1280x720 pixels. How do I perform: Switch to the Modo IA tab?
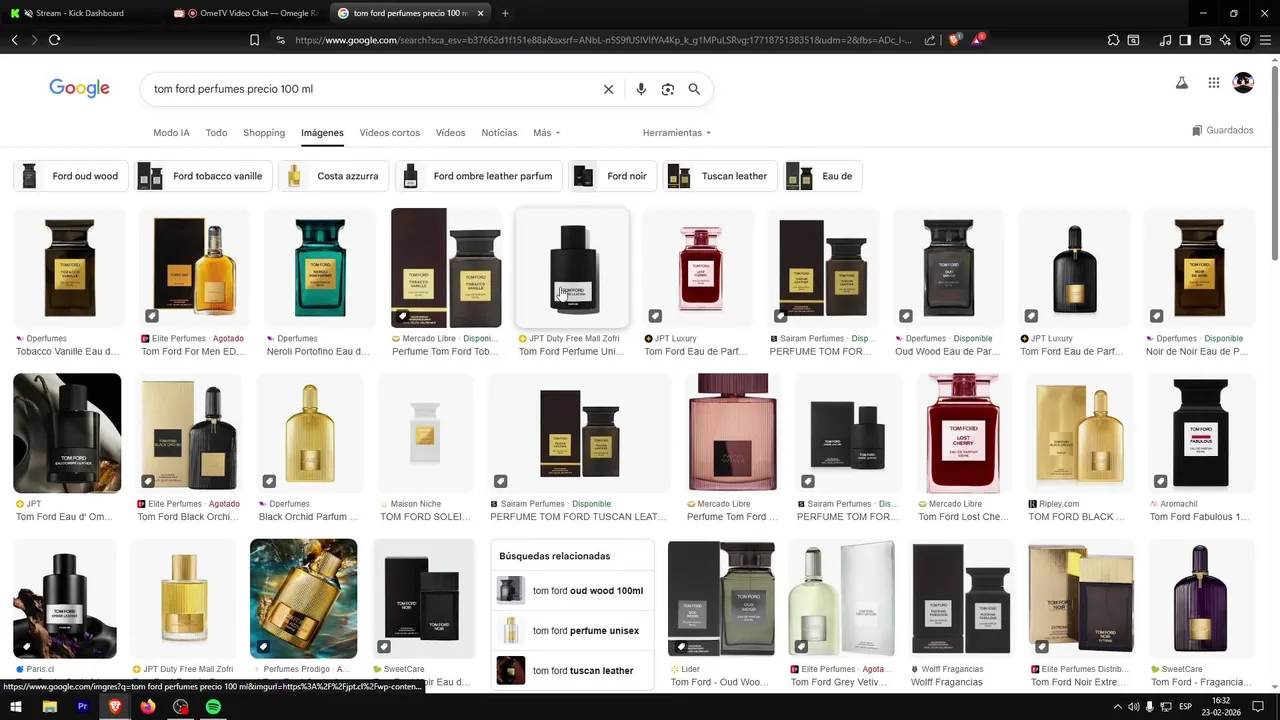tap(171, 132)
